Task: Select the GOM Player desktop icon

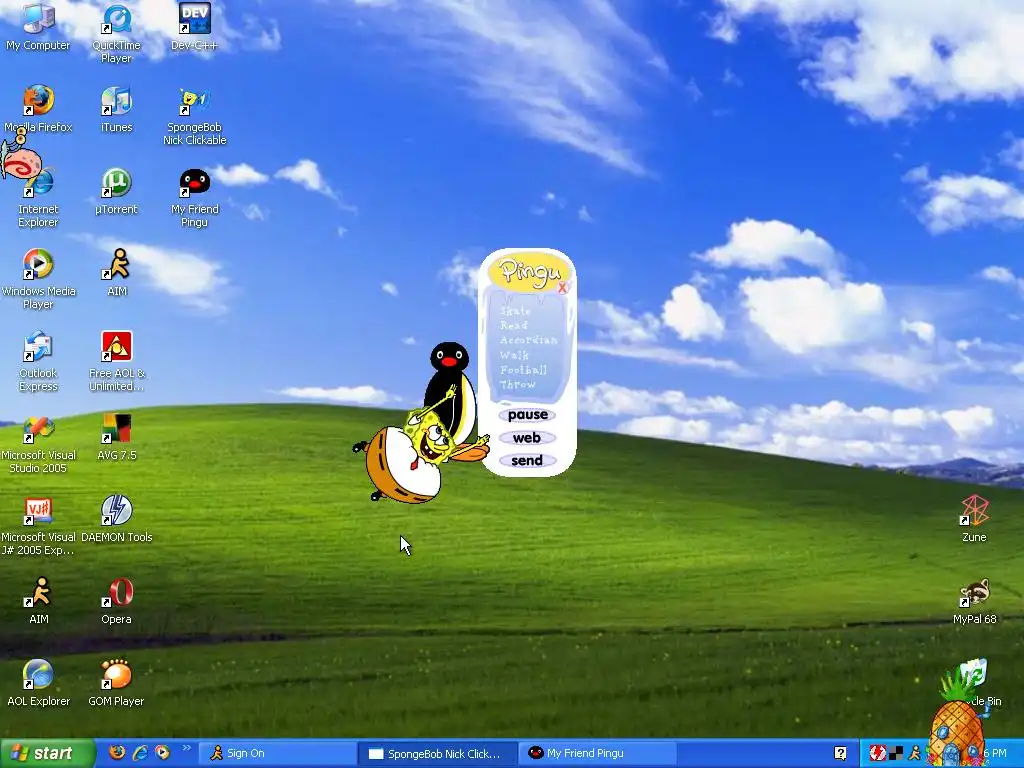Action: tap(116, 682)
